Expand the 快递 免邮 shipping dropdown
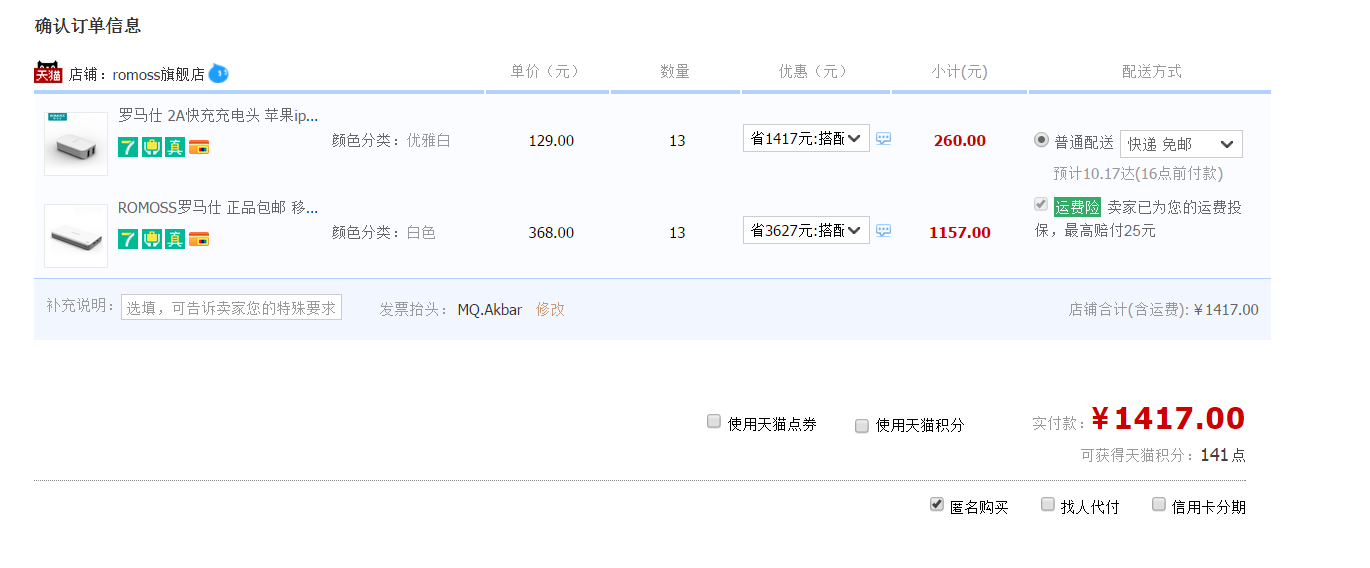1370x568 pixels. point(1181,144)
